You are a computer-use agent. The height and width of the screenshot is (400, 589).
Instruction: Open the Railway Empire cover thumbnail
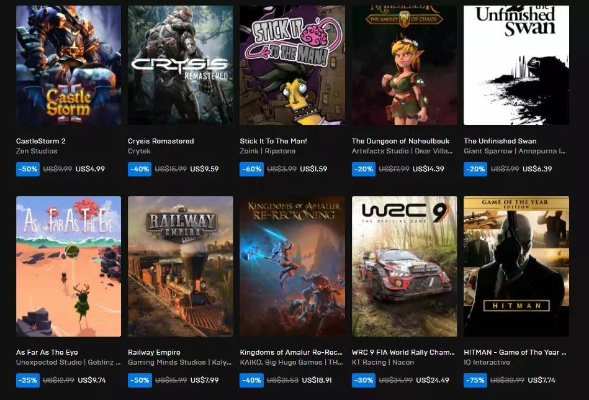point(180,266)
